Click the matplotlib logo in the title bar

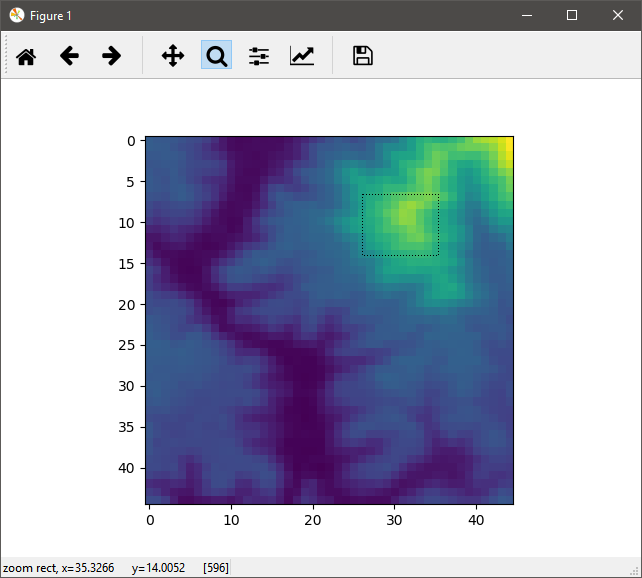(17, 16)
